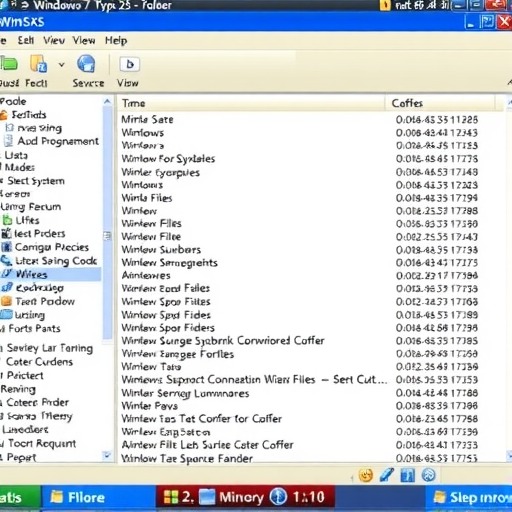Click the round blue icon before 1:10

click(x=278, y=497)
